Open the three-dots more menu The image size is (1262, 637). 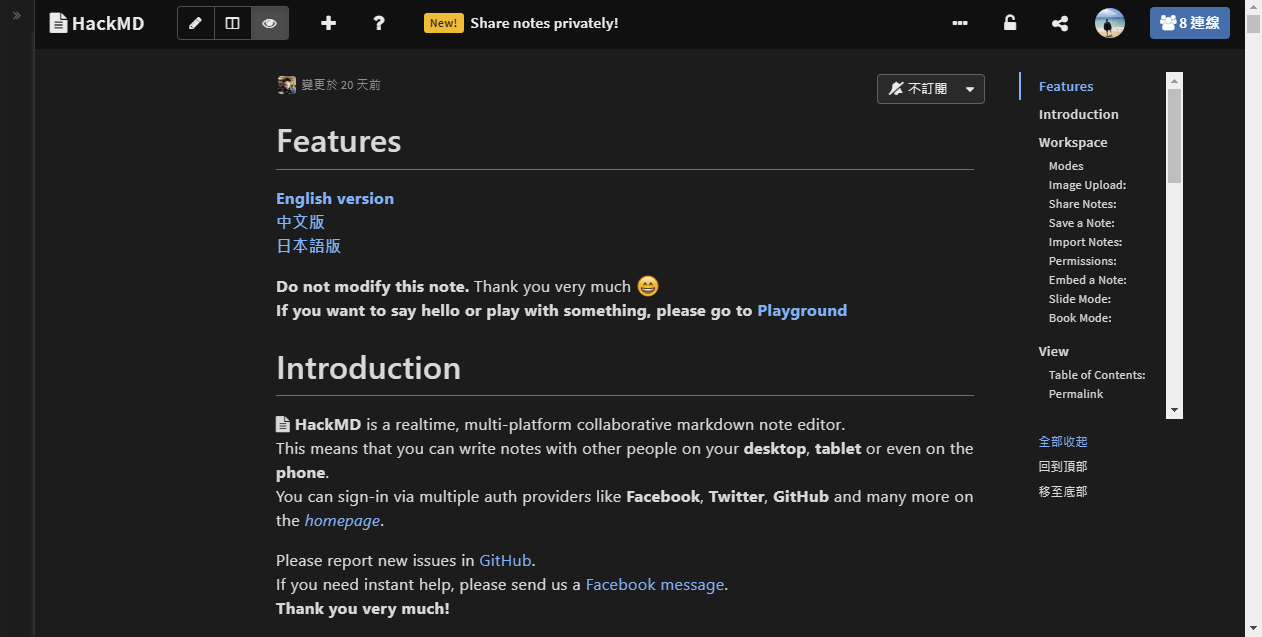[960, 23]
